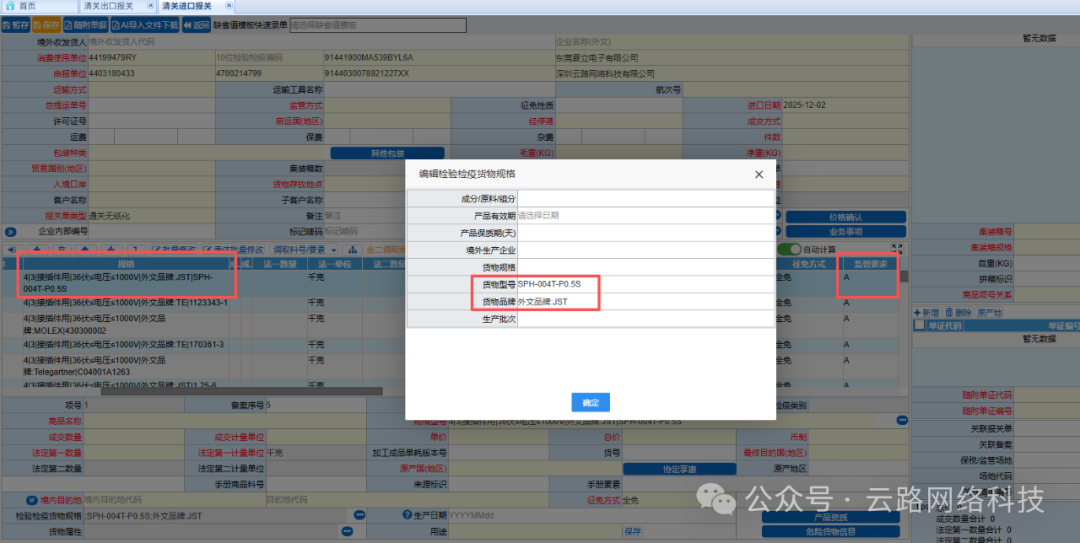Click the 货物规格 field in dialog
The width and height of the screenshot is (1080, 543).
click(646, 267)
